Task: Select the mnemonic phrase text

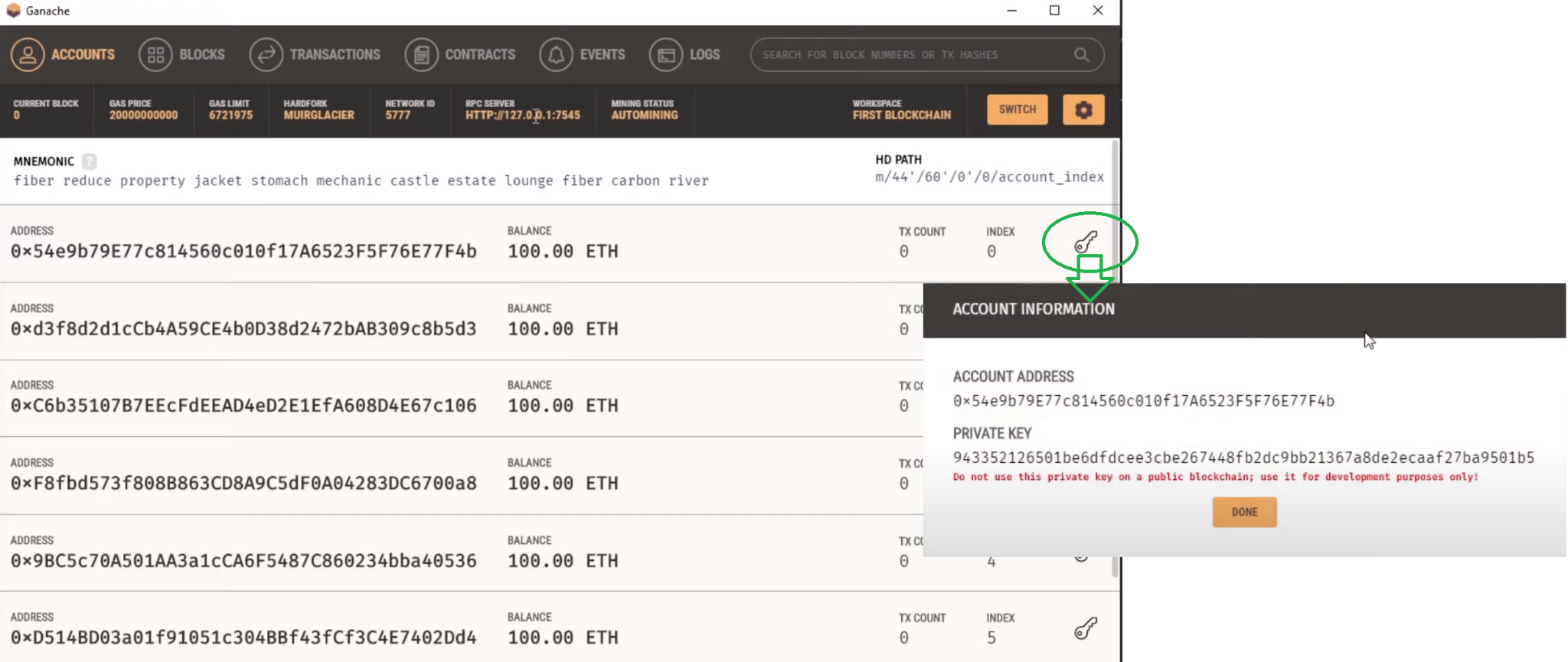Action: [x=361, y=181]
